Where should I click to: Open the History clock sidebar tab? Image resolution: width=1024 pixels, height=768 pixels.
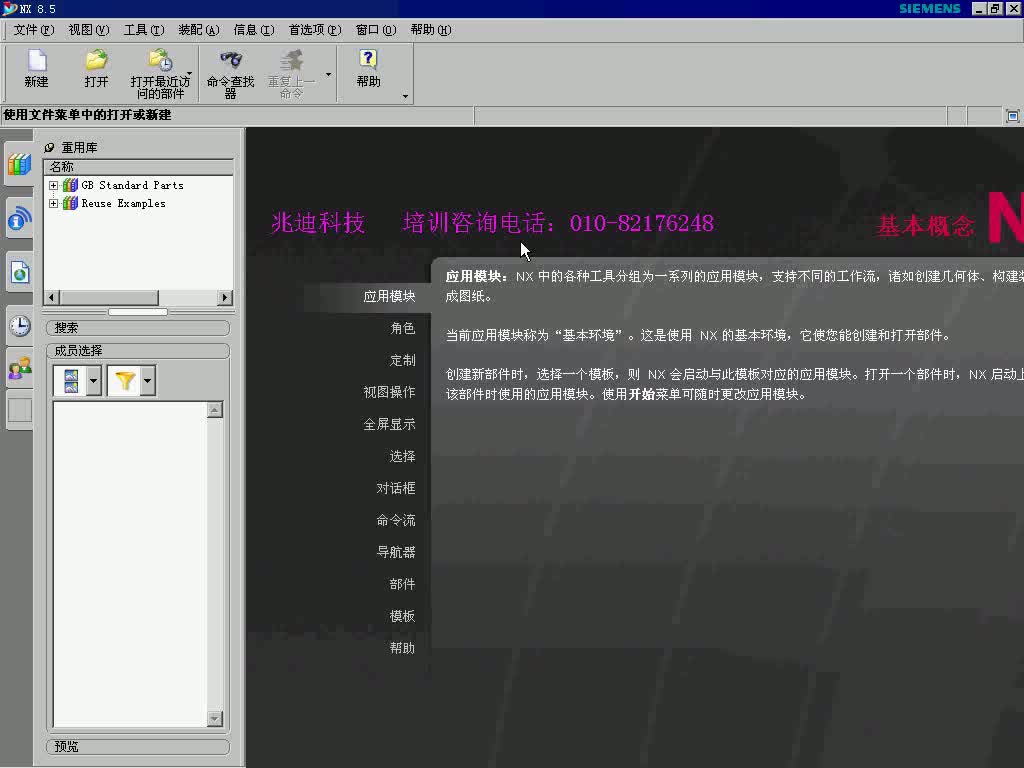click(20, 325)
